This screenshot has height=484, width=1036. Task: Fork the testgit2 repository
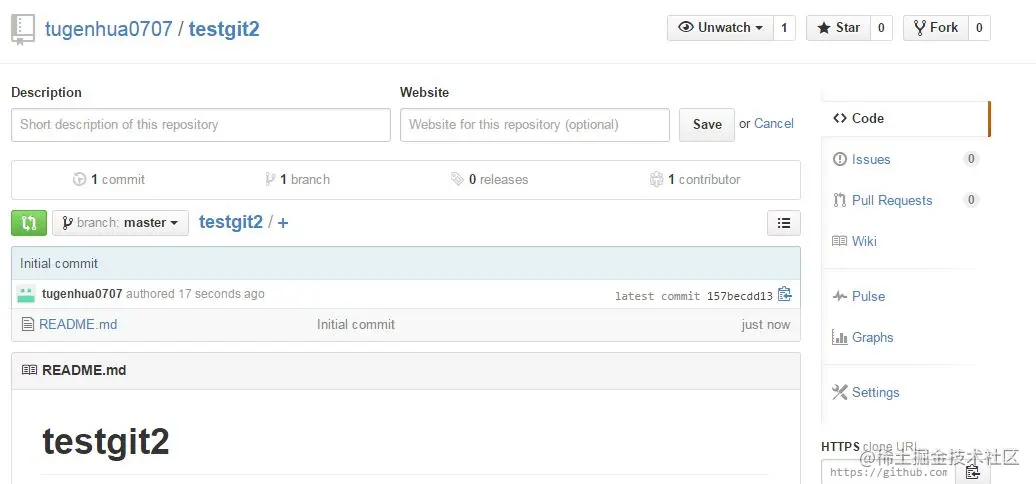[936, 28]
